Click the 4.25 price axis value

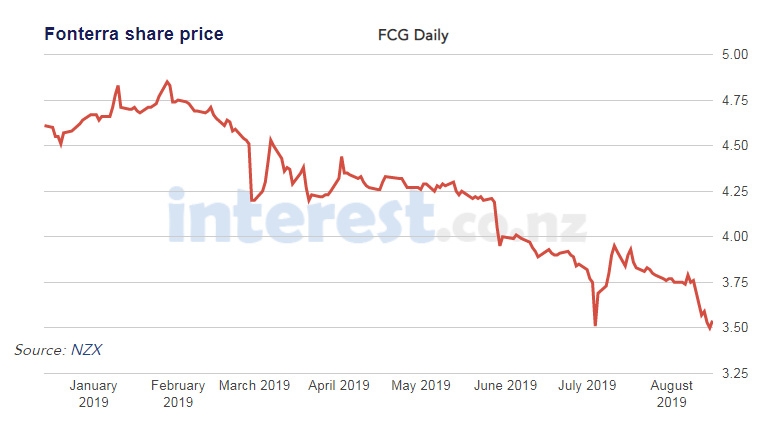(735, 191)
